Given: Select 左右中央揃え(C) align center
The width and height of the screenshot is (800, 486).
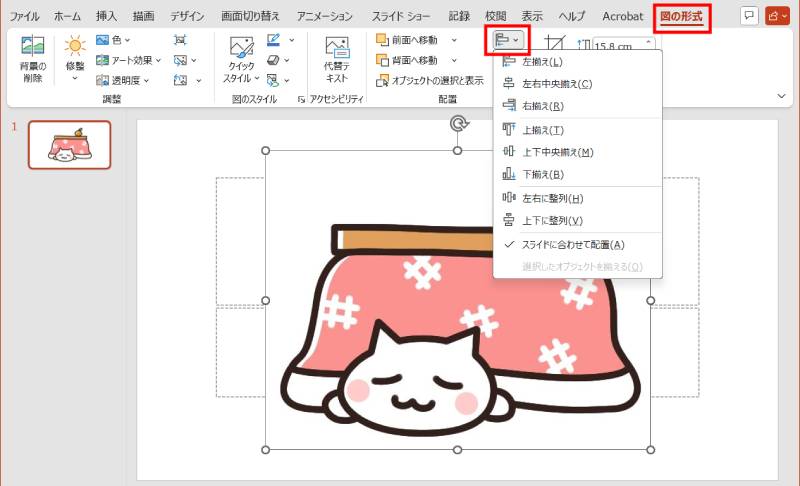Looking at the screenshot, I should (x=578, y=84).
